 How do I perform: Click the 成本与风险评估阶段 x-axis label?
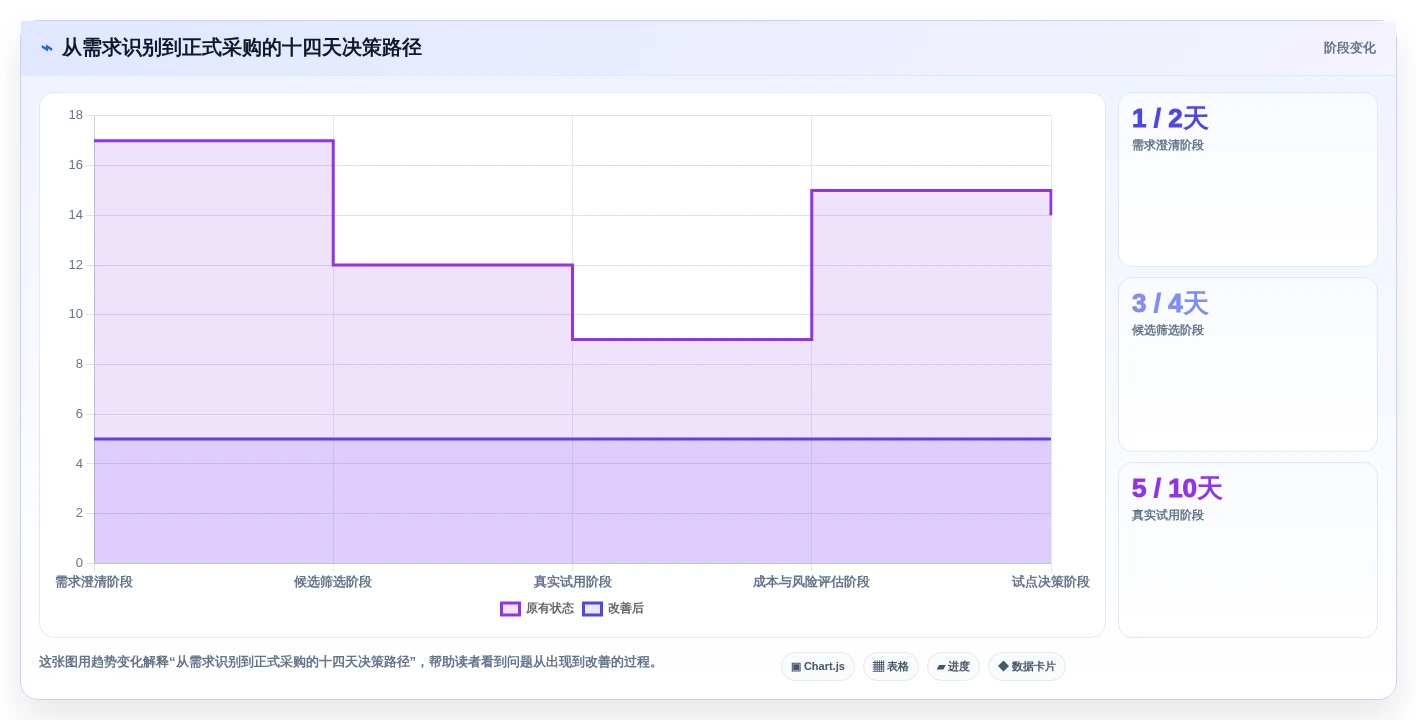[811, 582]
